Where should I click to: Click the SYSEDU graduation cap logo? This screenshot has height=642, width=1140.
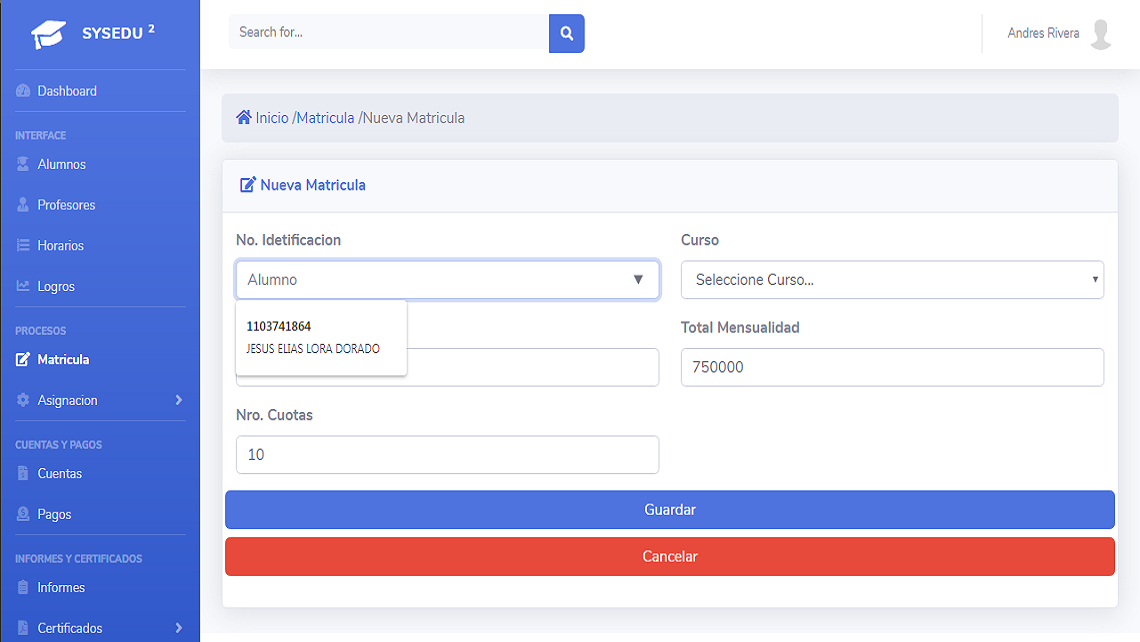click(x=48, y=35)
